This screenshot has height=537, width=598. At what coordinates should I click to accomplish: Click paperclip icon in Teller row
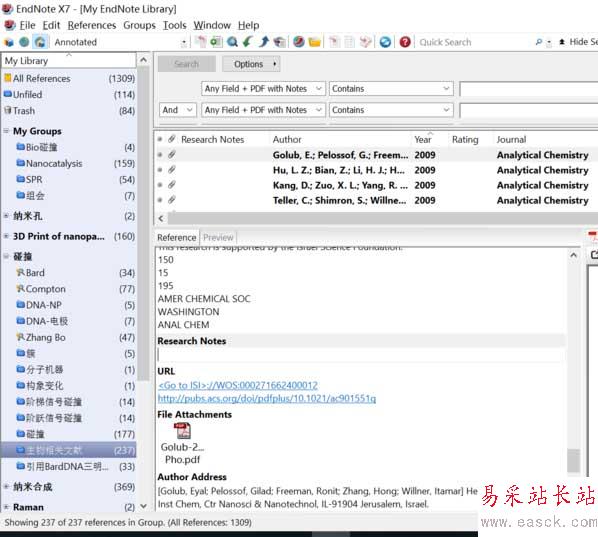172,200
